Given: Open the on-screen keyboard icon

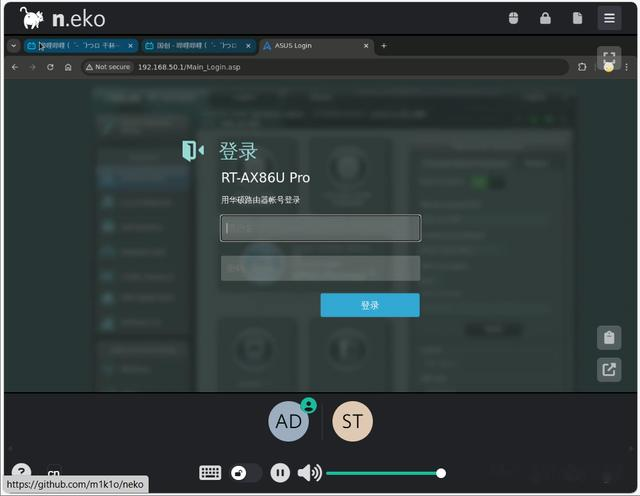Looking at the screenshot, I should (210, 473).
